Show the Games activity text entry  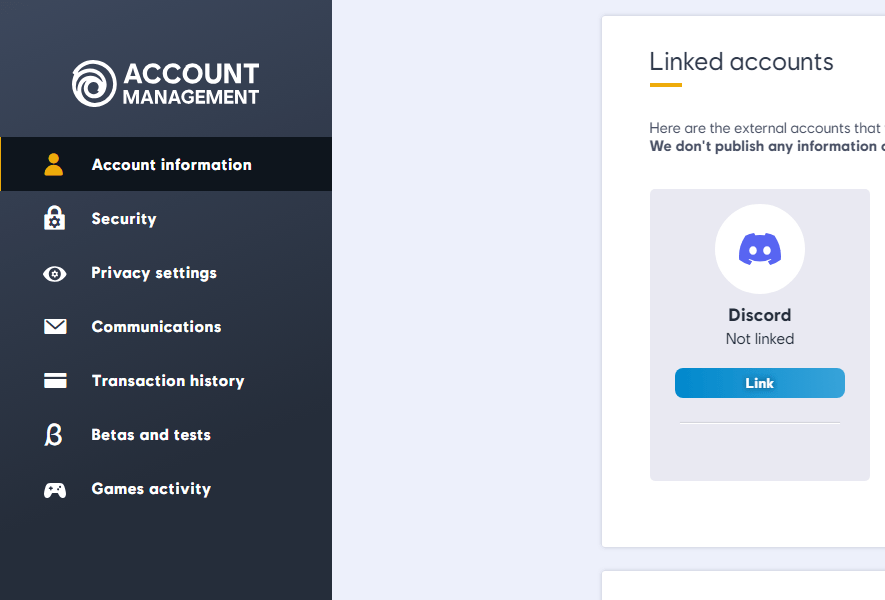click(x=151, y=489)
